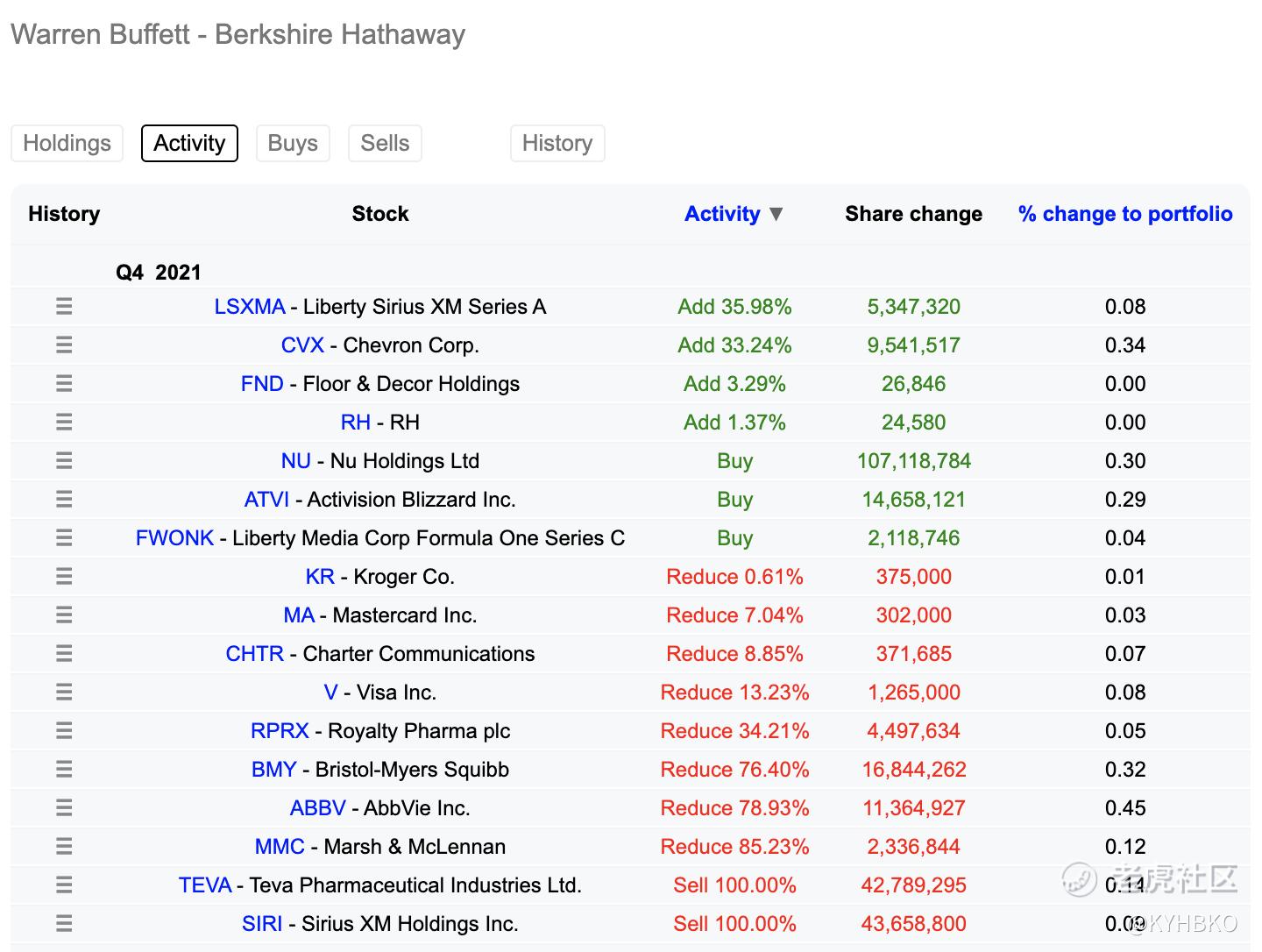Sort by % change to portfolio
This screenshot has height=952, width=1262.
(1125, 214)
